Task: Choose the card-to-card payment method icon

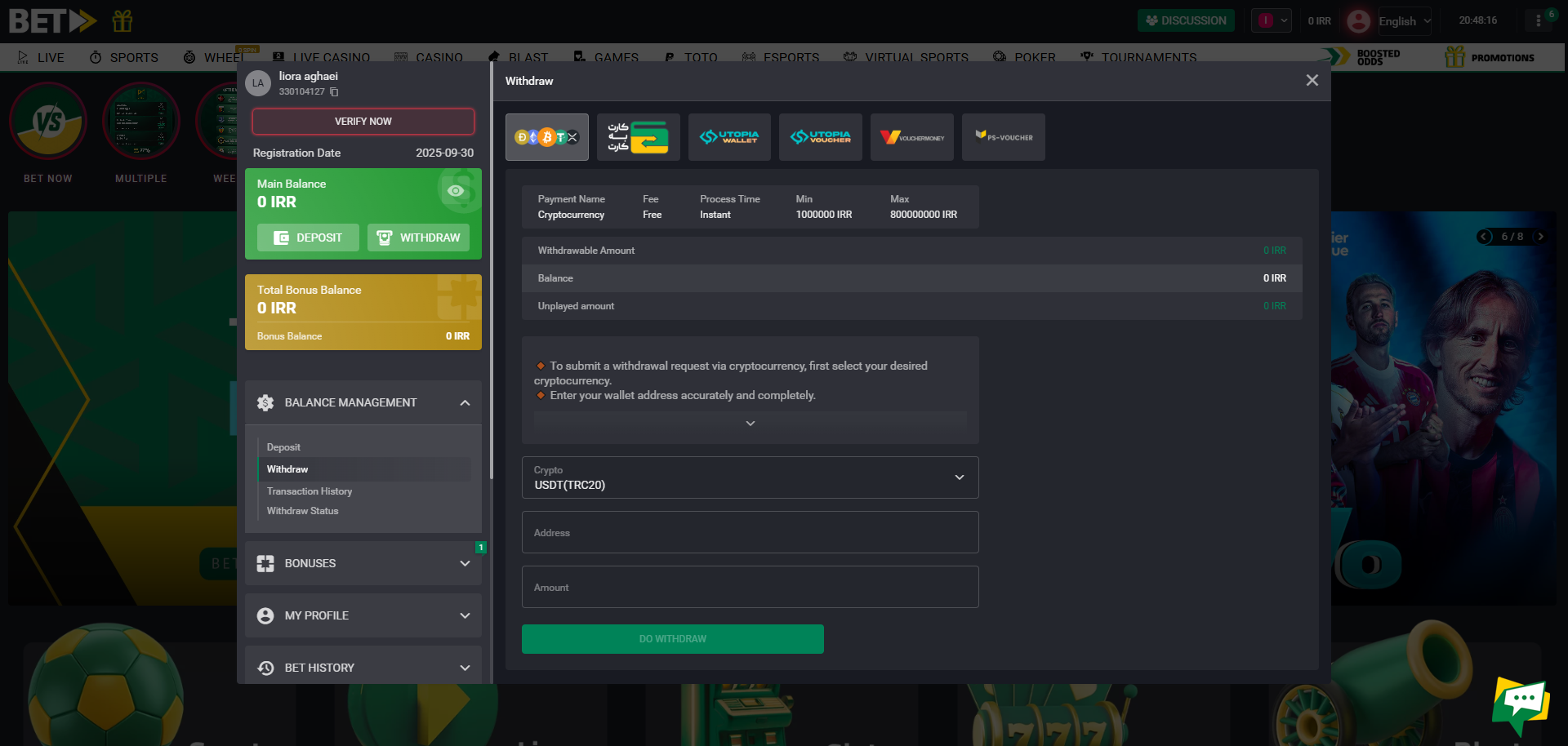Action: click(638, 137)
